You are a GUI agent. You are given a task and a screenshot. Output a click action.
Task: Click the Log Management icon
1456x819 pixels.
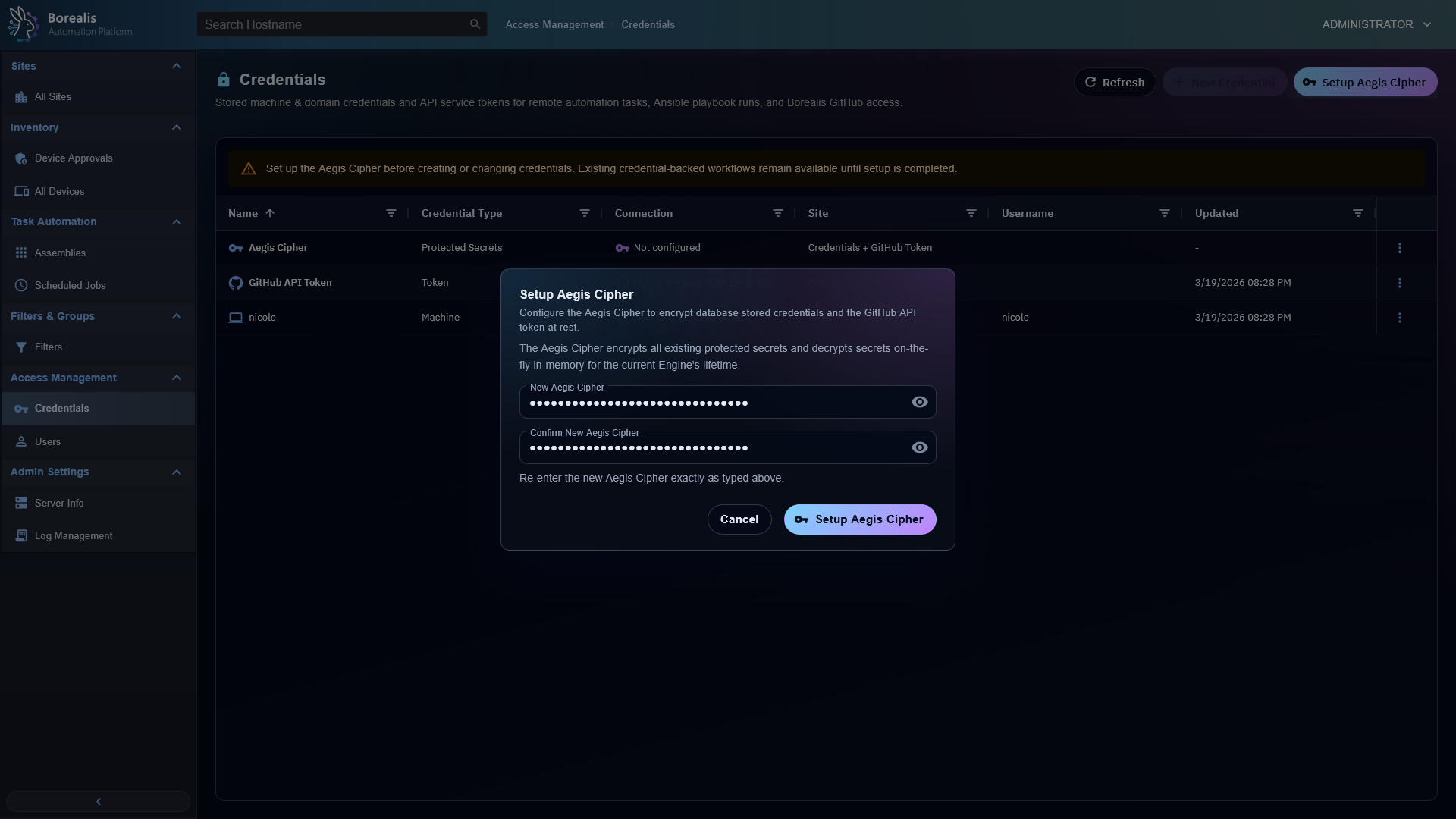(21, 536)
